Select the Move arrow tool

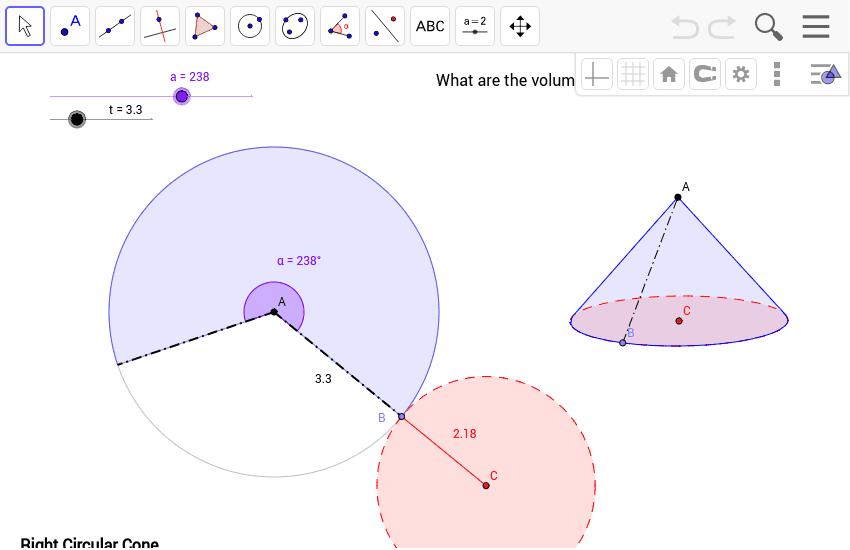(25, 26)
